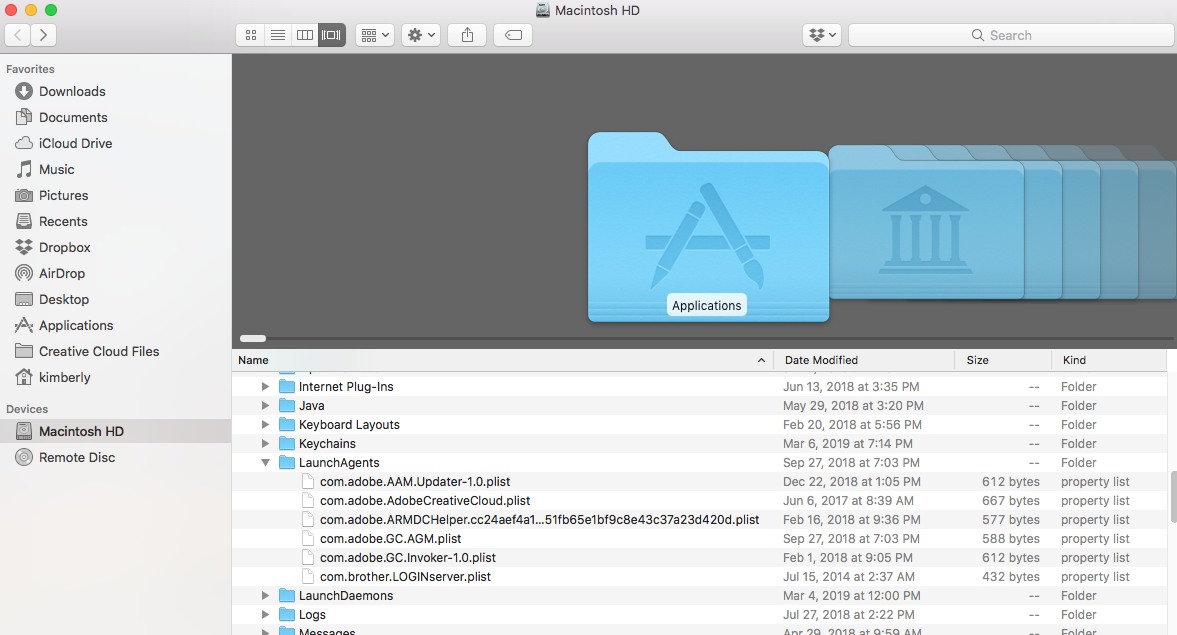The image size is (1177, 635).
Task: Sort by the Size column header
Action: 1003,360
